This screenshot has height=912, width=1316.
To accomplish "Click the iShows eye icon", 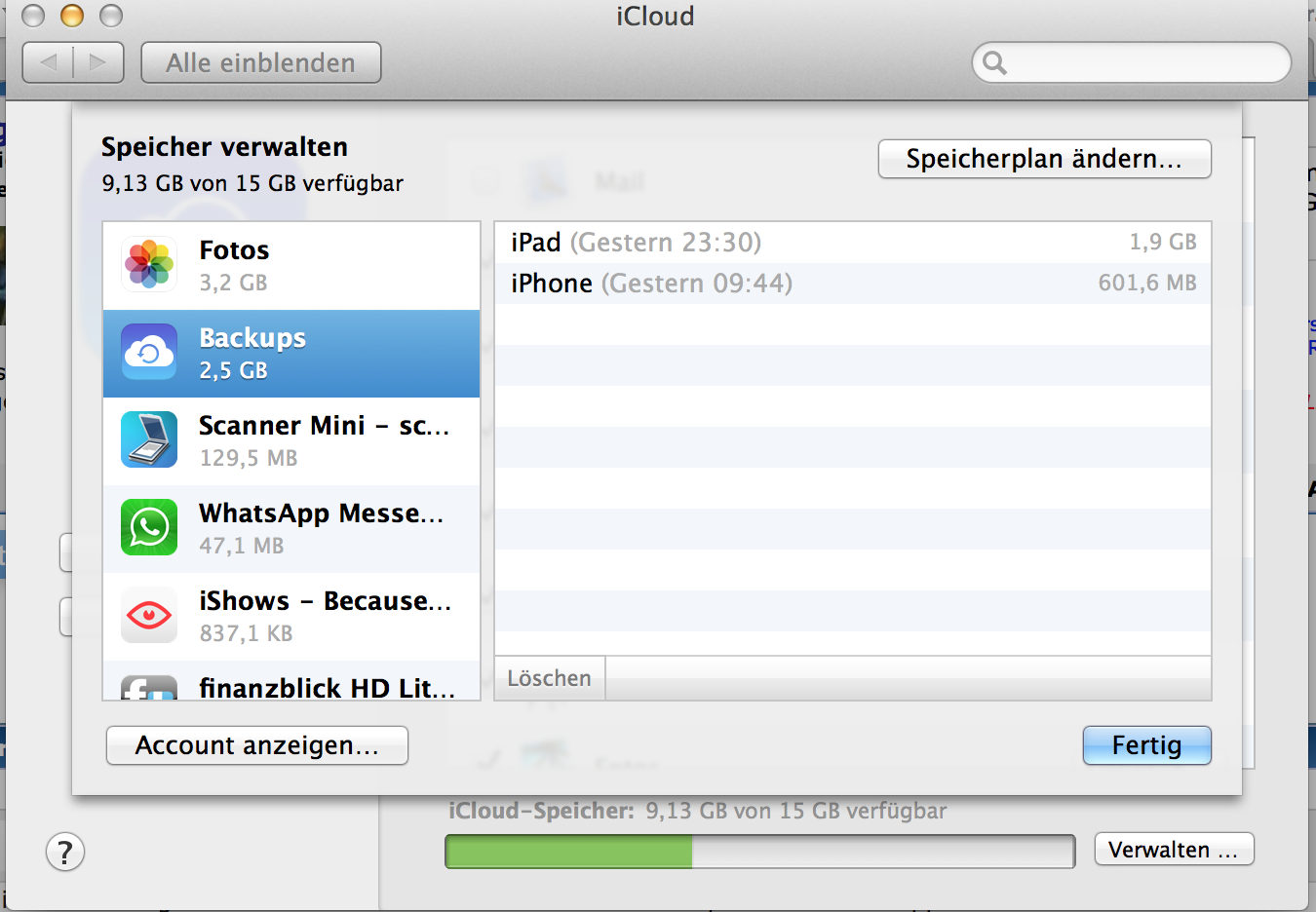I will pos(149,615).
